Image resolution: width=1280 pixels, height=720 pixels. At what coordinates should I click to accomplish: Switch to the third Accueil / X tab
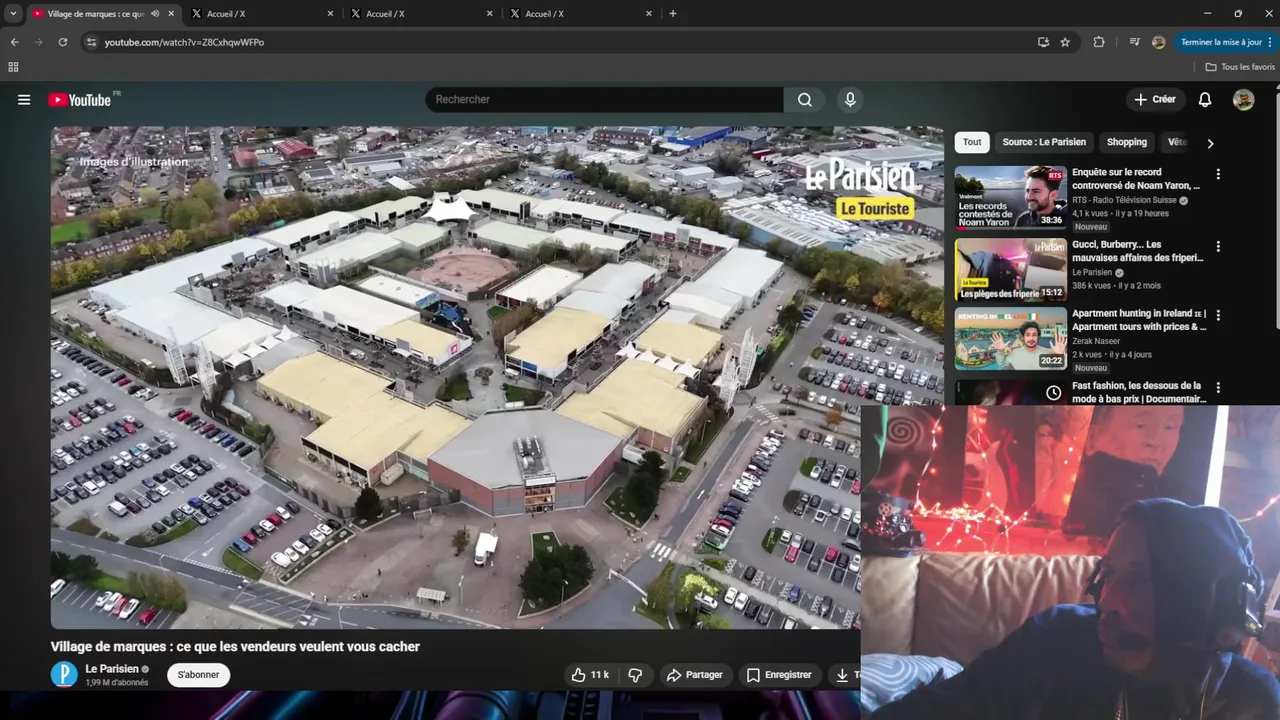[422, 14]
